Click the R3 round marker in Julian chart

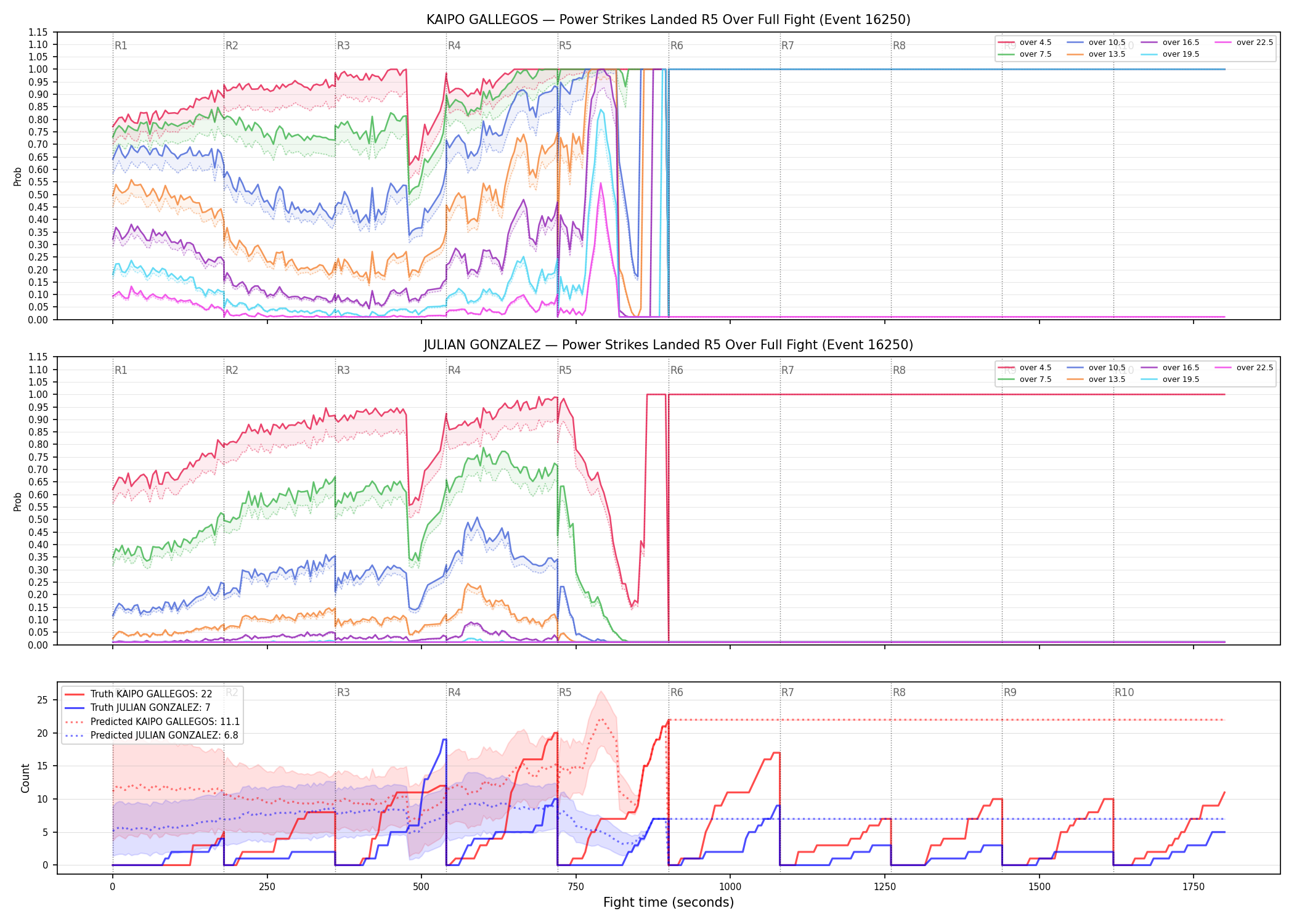click(x=343, y=370)
